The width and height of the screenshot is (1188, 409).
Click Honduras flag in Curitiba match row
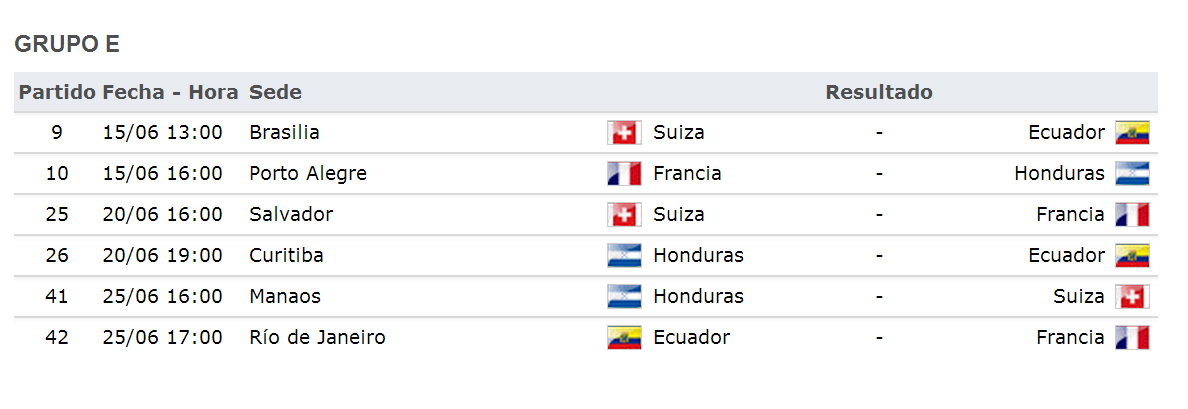click(624, 255)
